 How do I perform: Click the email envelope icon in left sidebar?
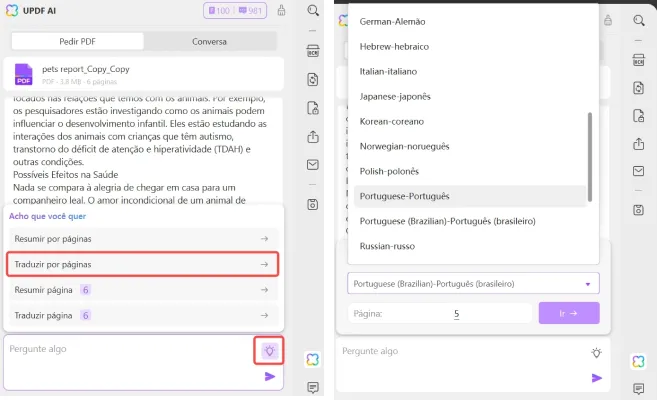313,165
